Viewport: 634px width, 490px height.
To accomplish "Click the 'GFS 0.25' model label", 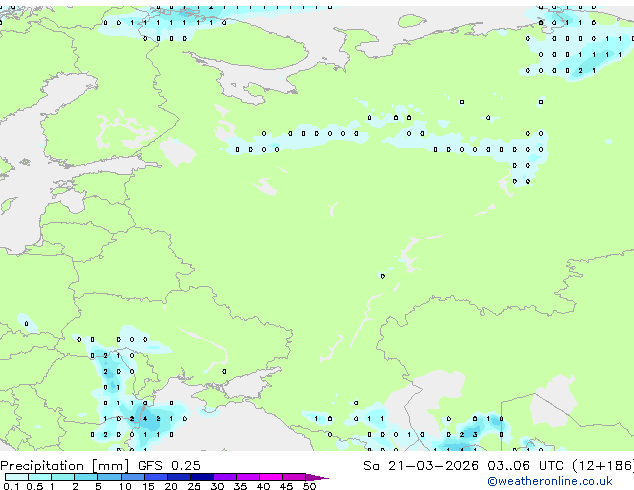I will click(169, 466).
